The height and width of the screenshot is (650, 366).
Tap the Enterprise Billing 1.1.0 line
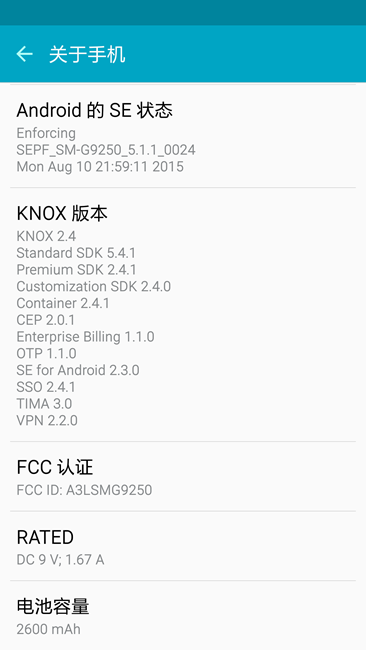[x=85, y=337]
